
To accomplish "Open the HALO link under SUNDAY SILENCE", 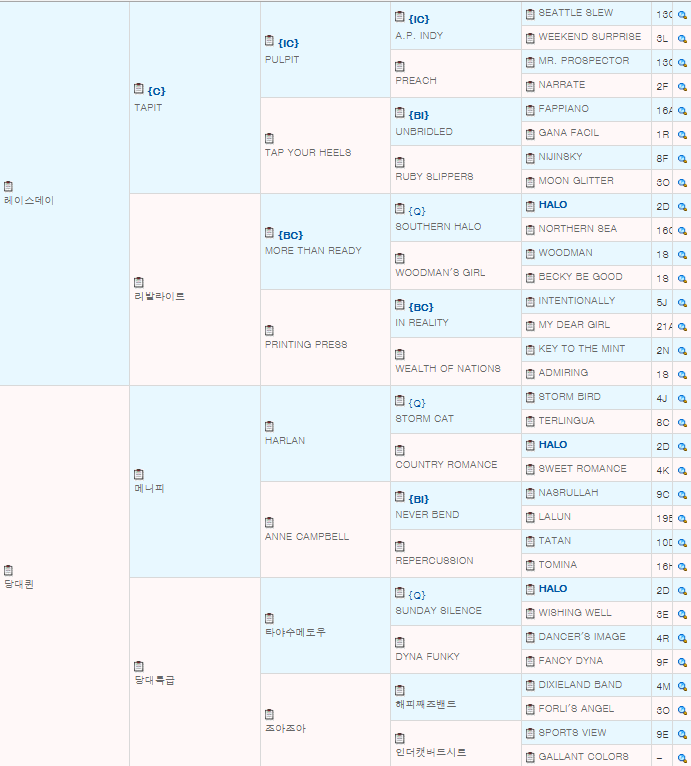I will [553, 589].
